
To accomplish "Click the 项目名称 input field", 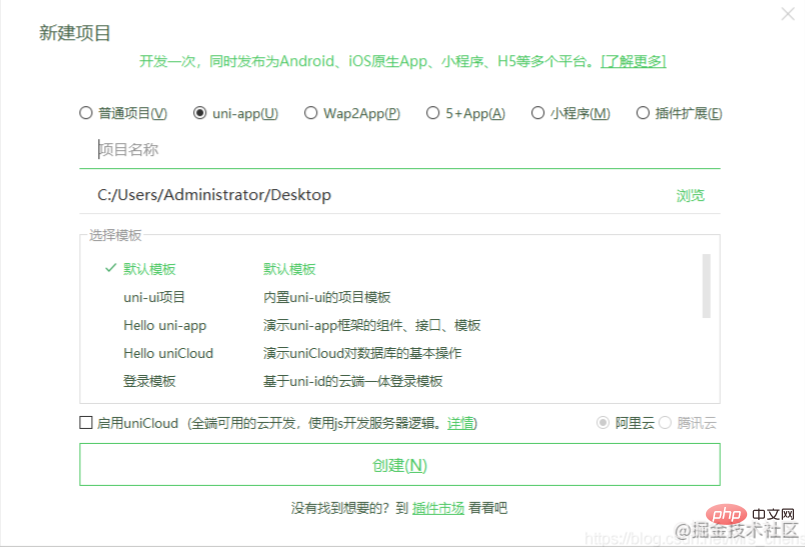I will coord(399,149).
